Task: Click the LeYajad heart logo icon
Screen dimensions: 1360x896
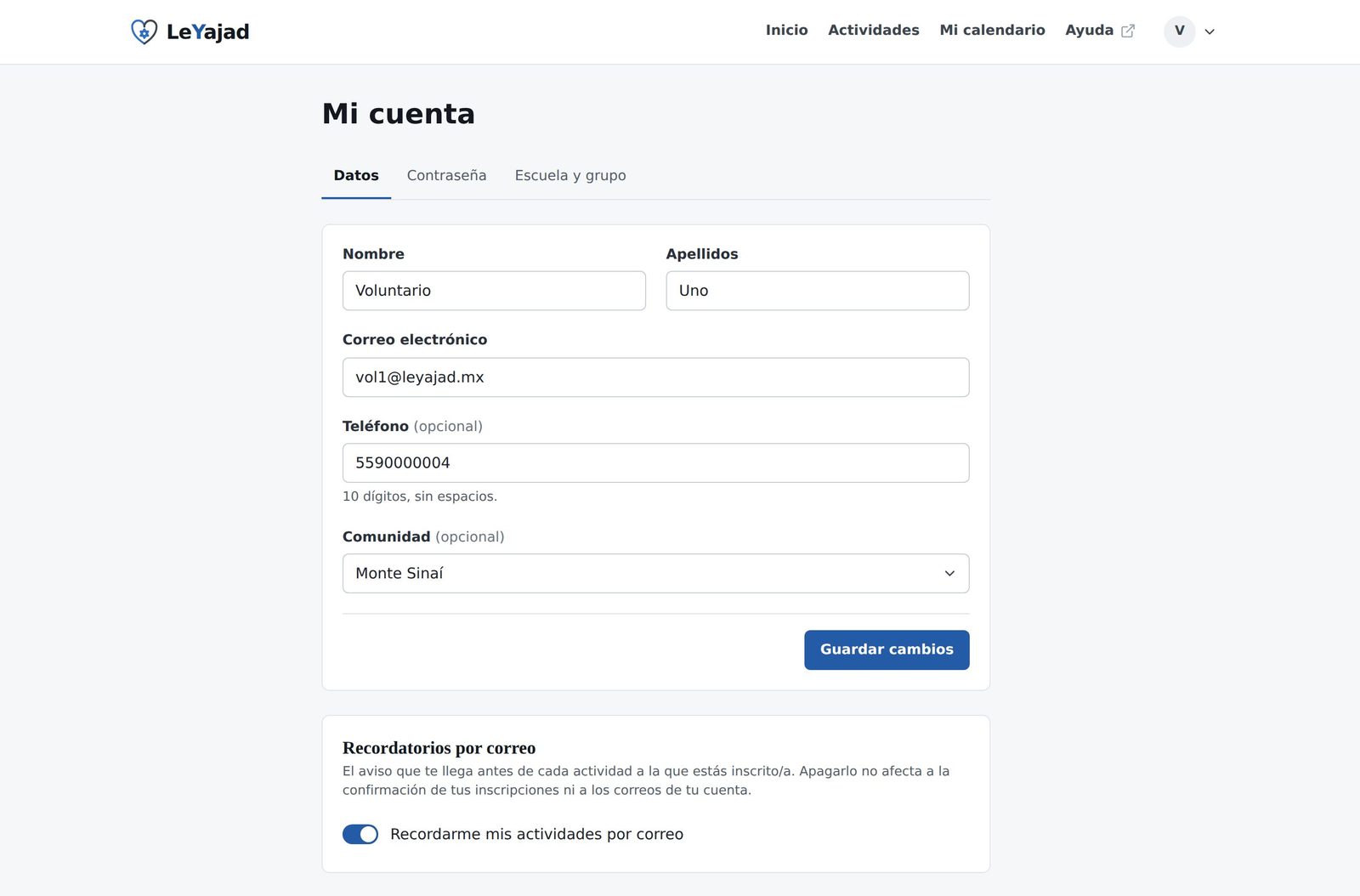Action: point(144,31)
